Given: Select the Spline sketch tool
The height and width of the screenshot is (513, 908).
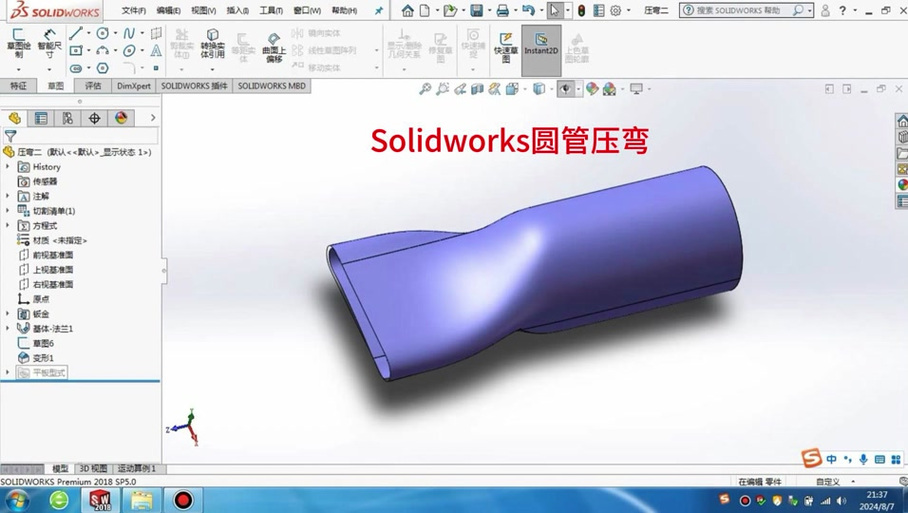Looking at the screenshot, I should coord(129,34).
